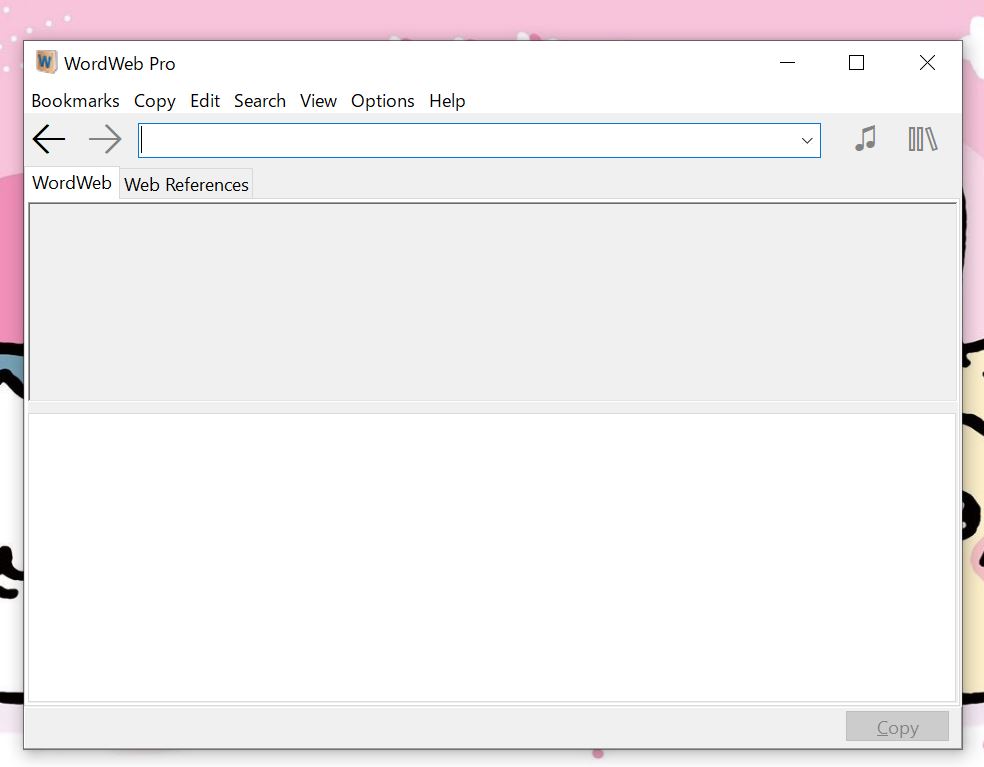Click inside the upper definitions pane
The width and height of the screenshot is (984, 767).
(x=493, y=302)
